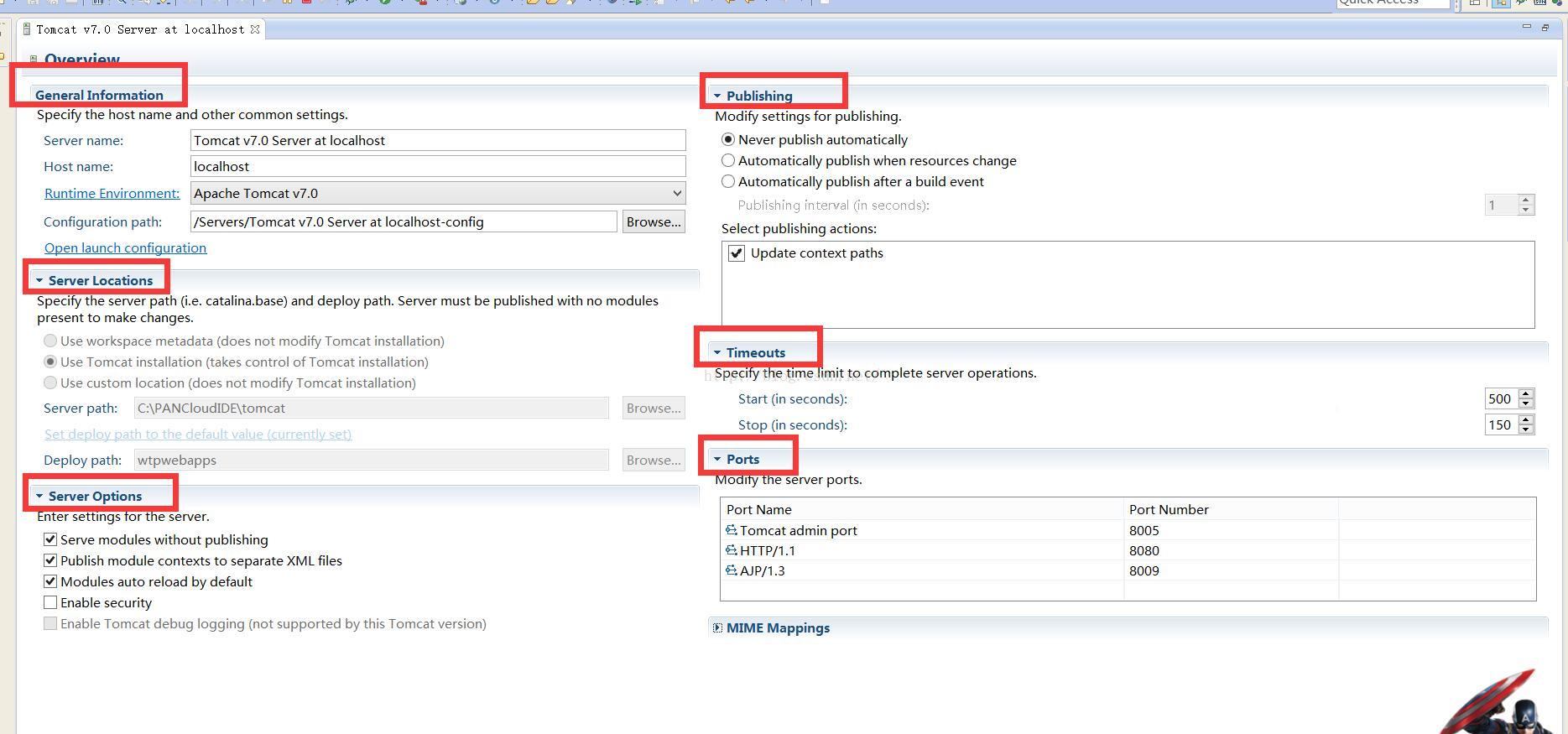Click the Overview page title
This screenshot has width=1568, height=734.
coord(82,60)
